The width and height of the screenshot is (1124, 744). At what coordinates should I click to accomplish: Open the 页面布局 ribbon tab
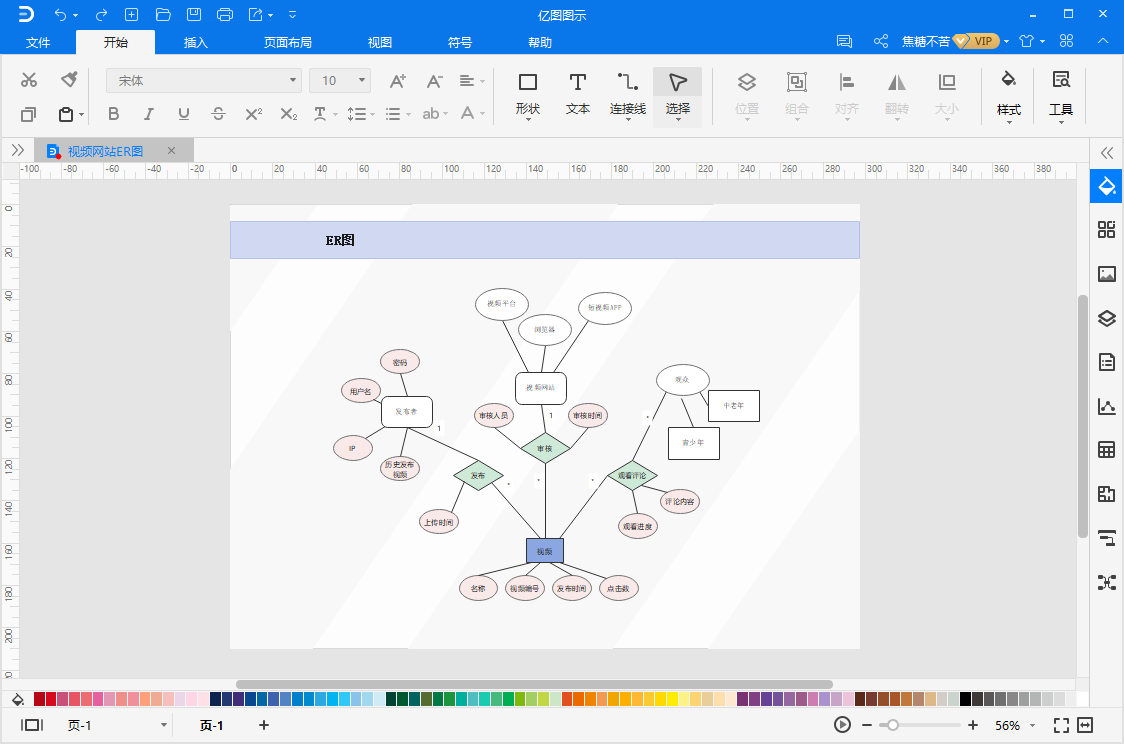point(288,42)
